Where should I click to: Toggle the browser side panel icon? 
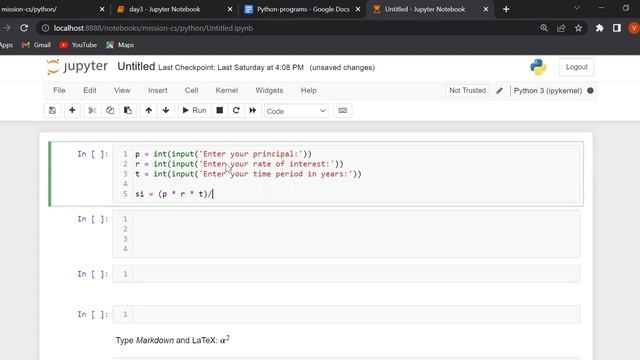click(x=617, y=28)
